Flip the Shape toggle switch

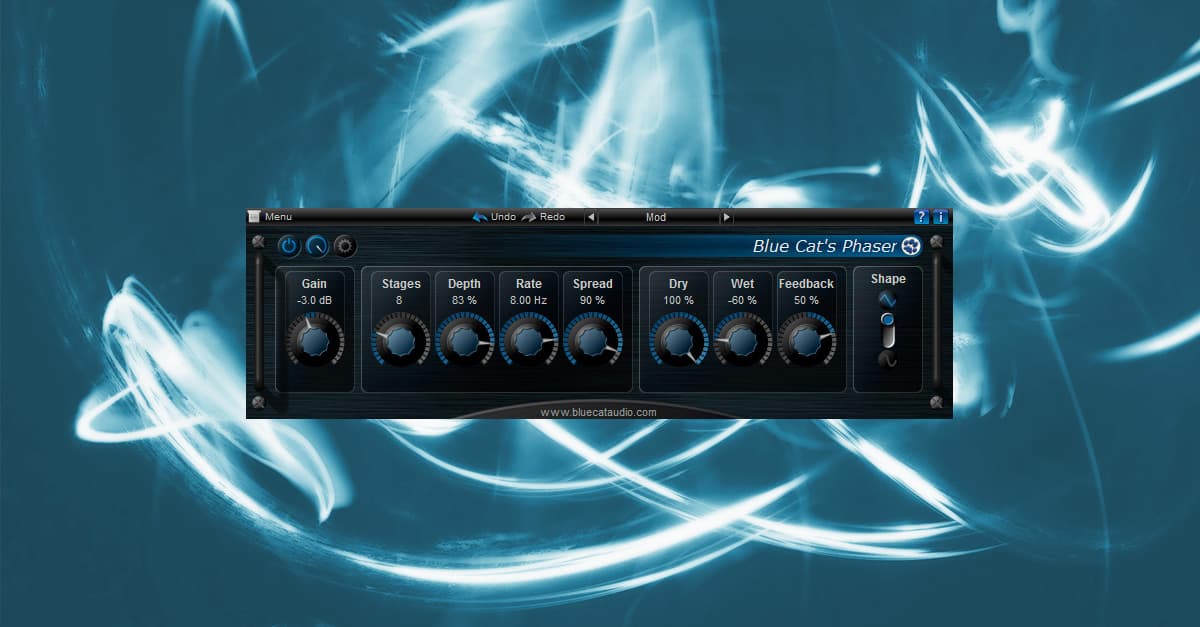click(887, 329)
